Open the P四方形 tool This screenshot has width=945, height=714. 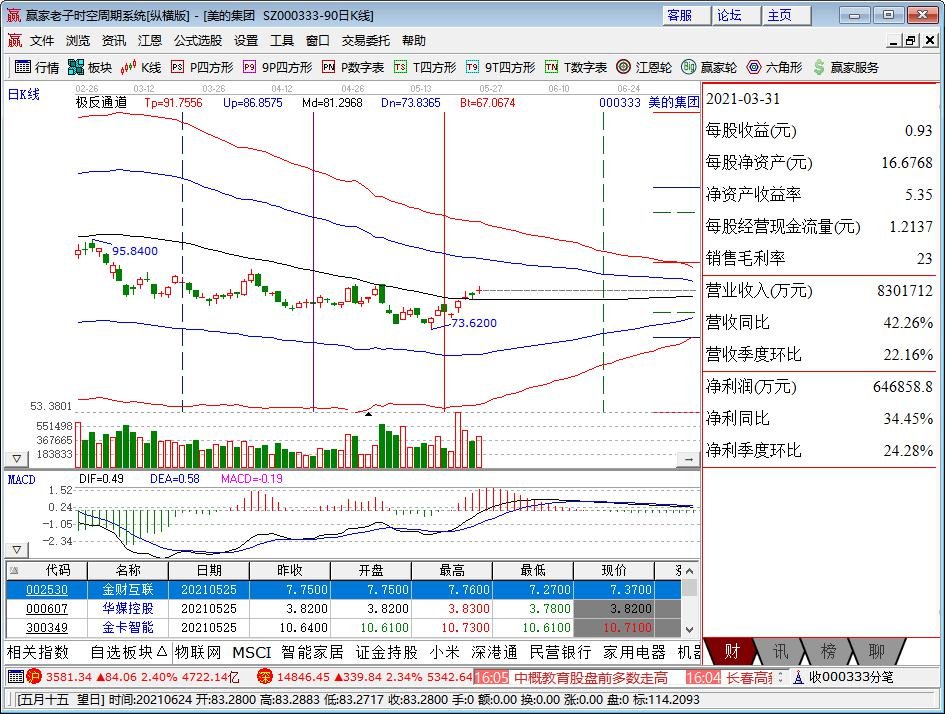(x=202, y=67)
